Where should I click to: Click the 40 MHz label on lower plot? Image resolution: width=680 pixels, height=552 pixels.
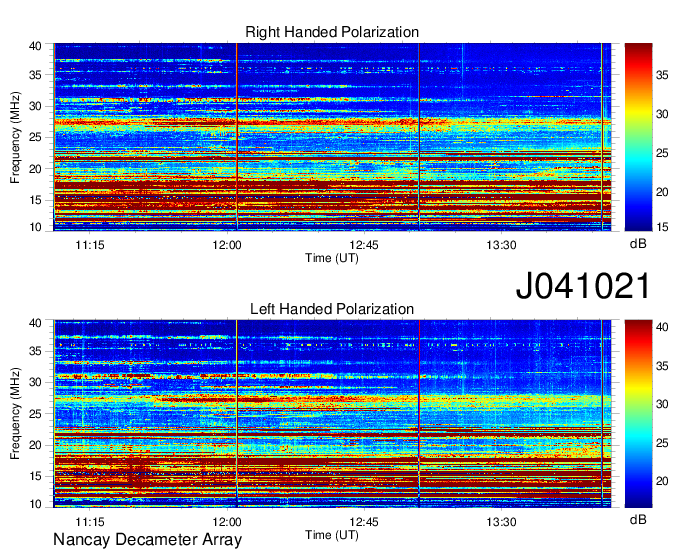(36, 323)
